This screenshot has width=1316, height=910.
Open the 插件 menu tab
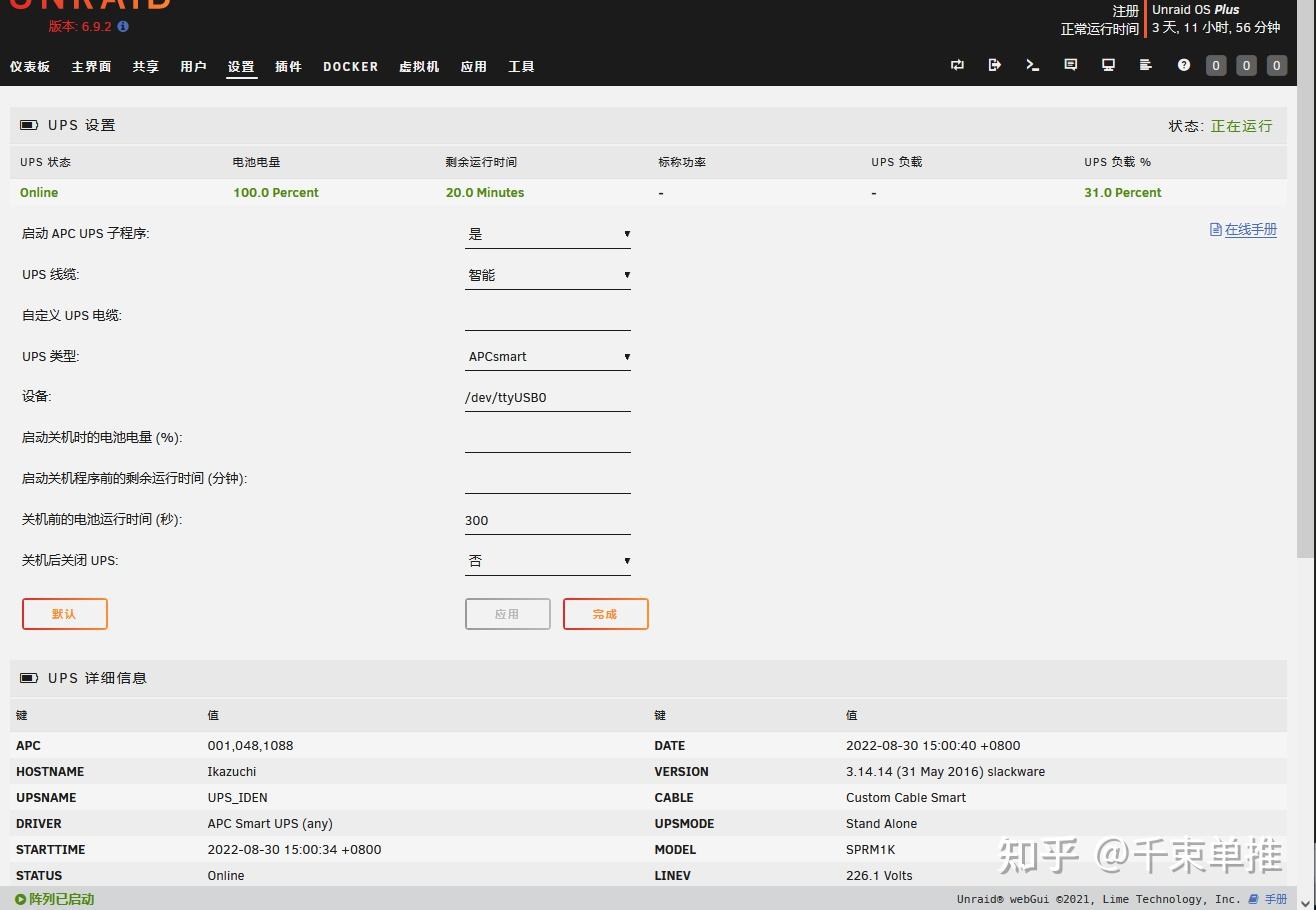pyautogui.click(x=288, y=66)
